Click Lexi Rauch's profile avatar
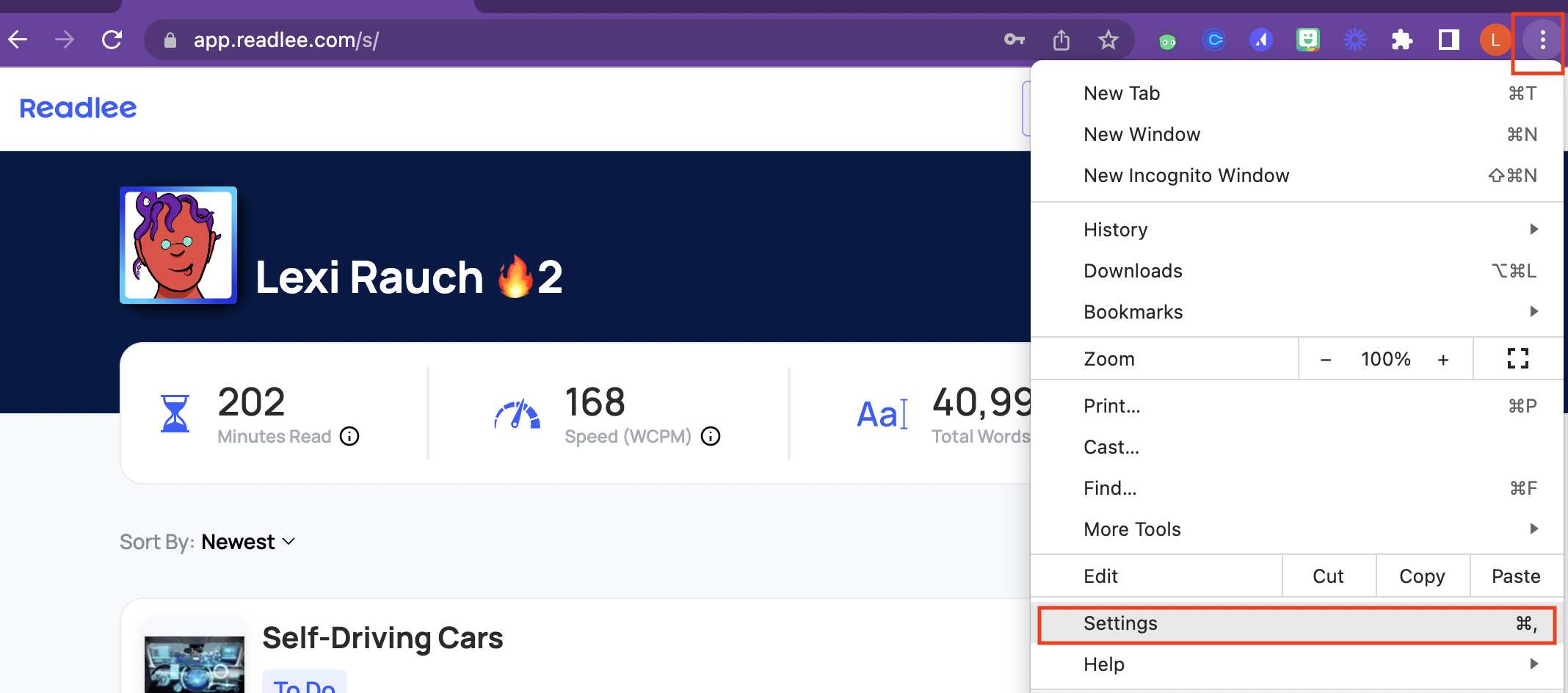1568x693 pixels. (178, 245)
